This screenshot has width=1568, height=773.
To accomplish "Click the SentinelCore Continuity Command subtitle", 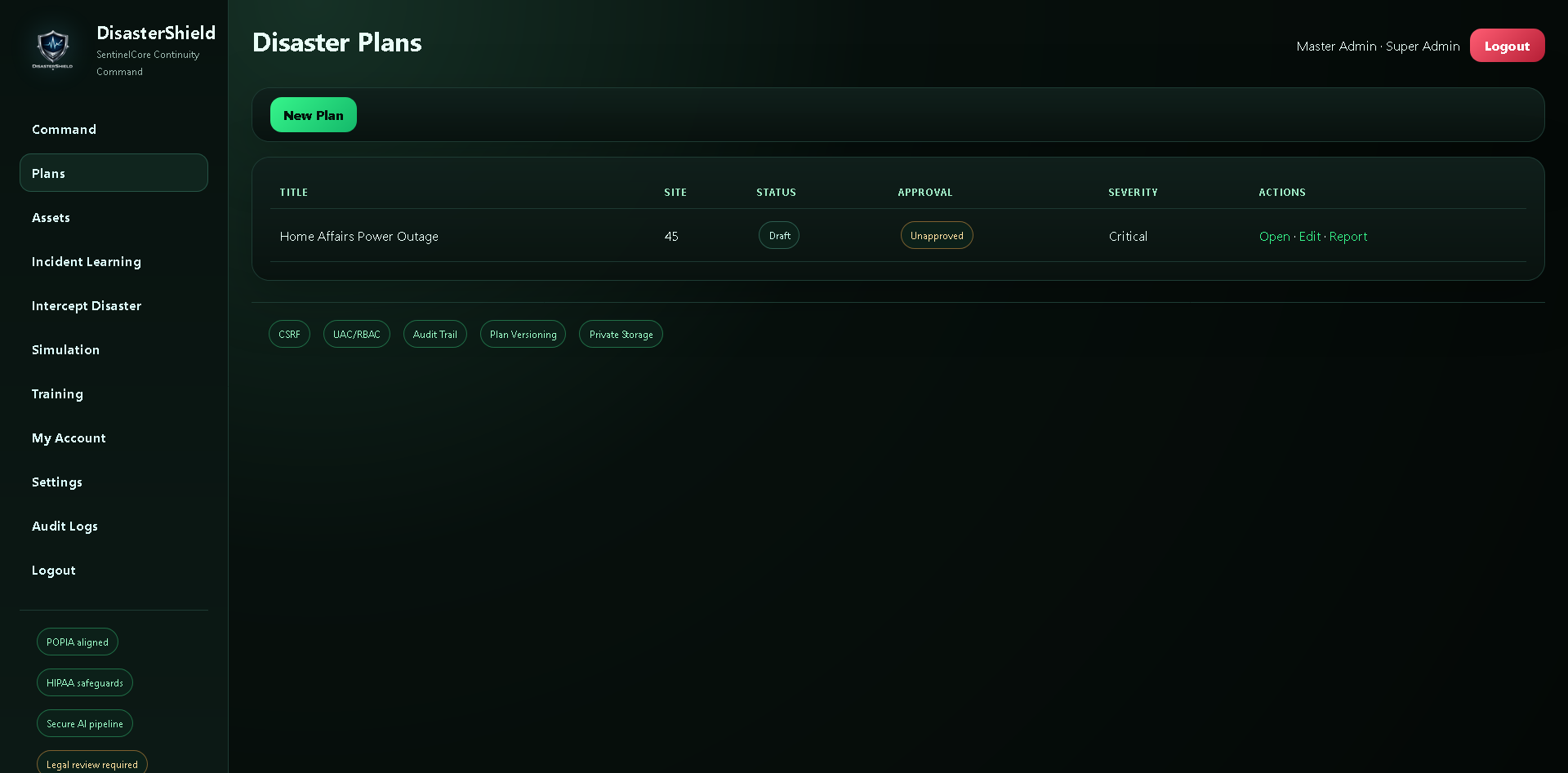I will point(148,63).
